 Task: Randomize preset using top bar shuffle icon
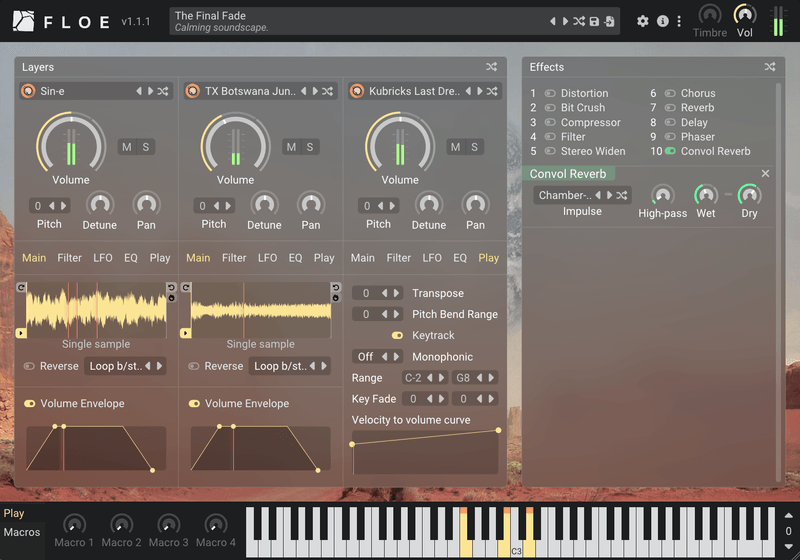(579, 21)
